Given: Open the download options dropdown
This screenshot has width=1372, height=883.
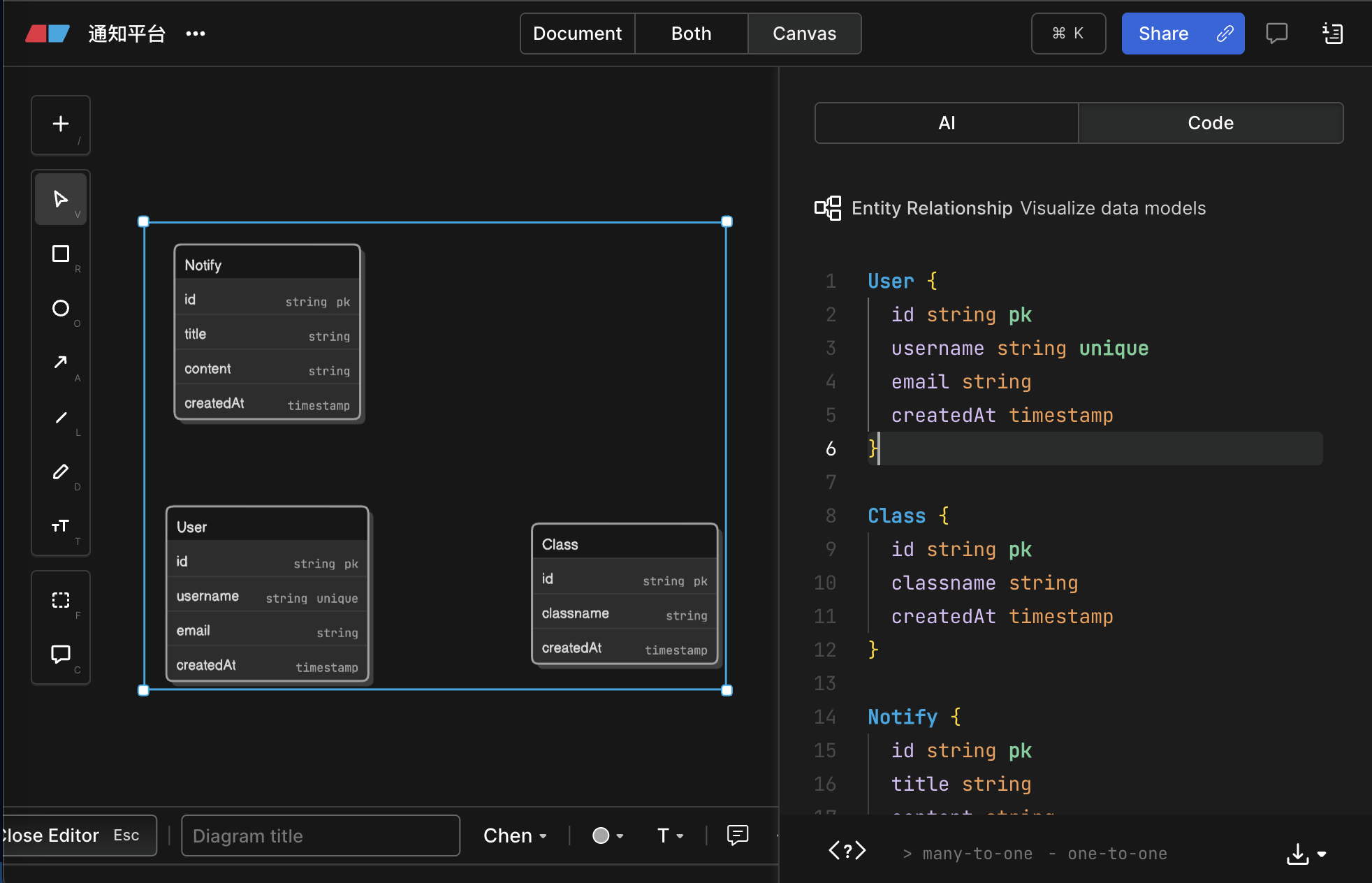Looking at the screenshot, I should (x=1306, y=854).
